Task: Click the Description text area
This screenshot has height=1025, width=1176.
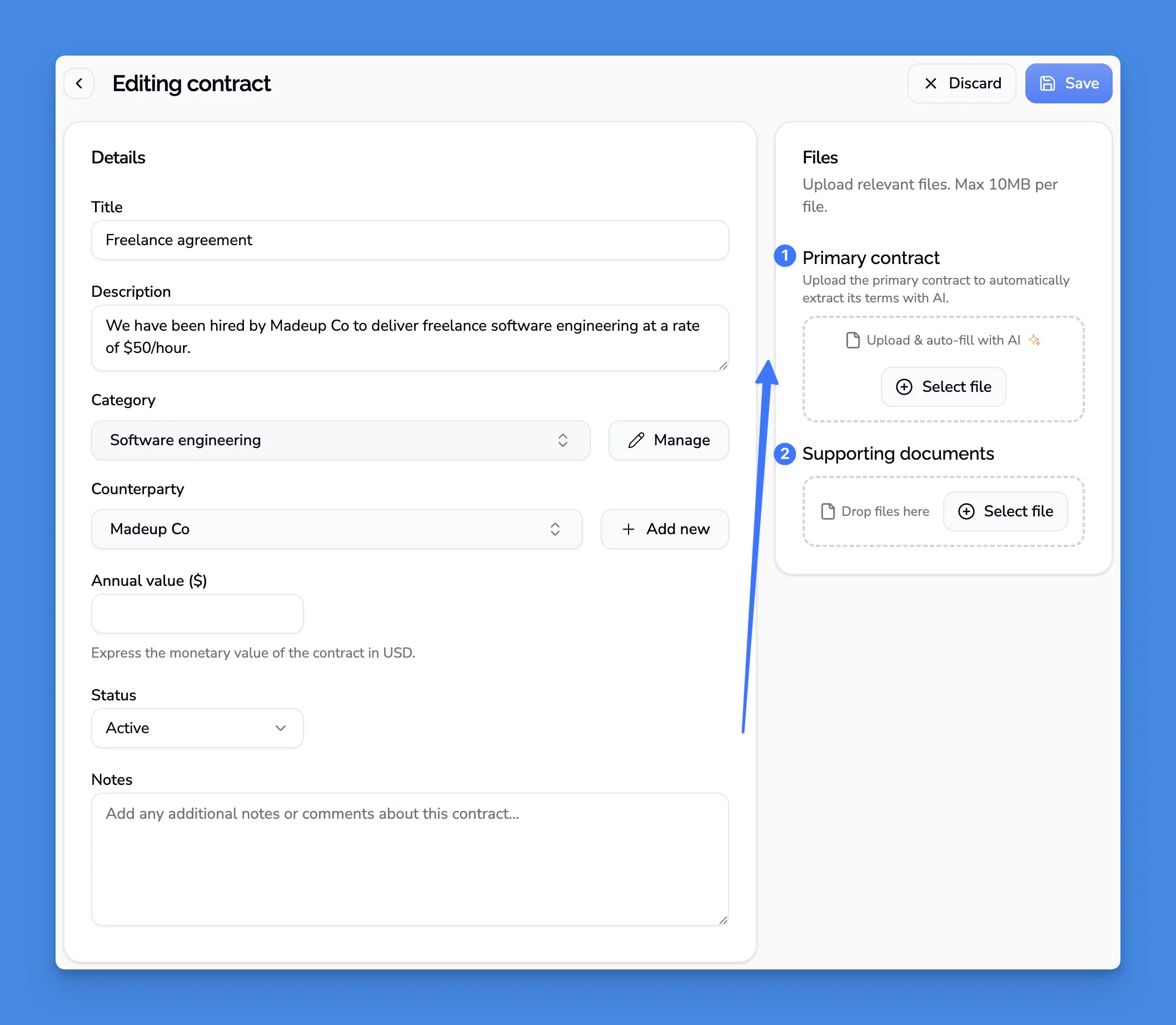Action: tap(410, 337)
